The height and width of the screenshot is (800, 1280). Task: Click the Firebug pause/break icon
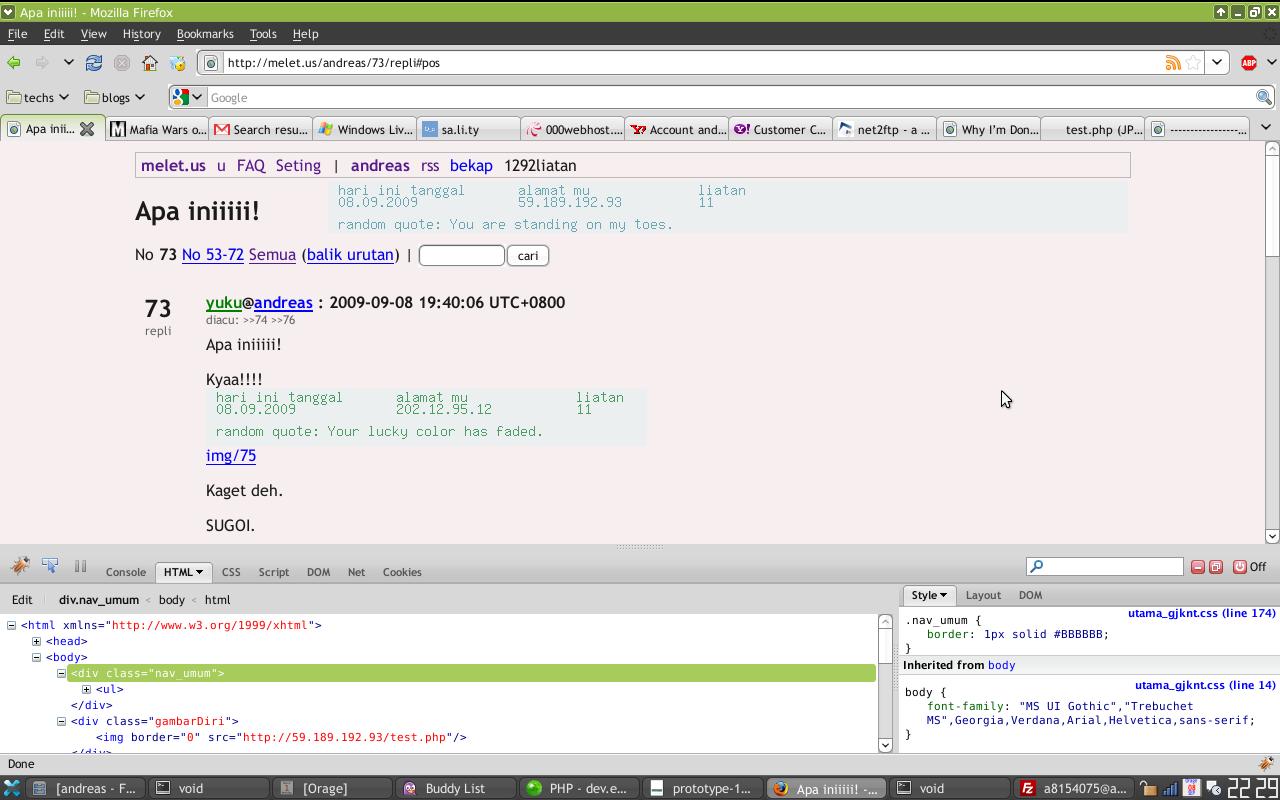coord(81,566)
